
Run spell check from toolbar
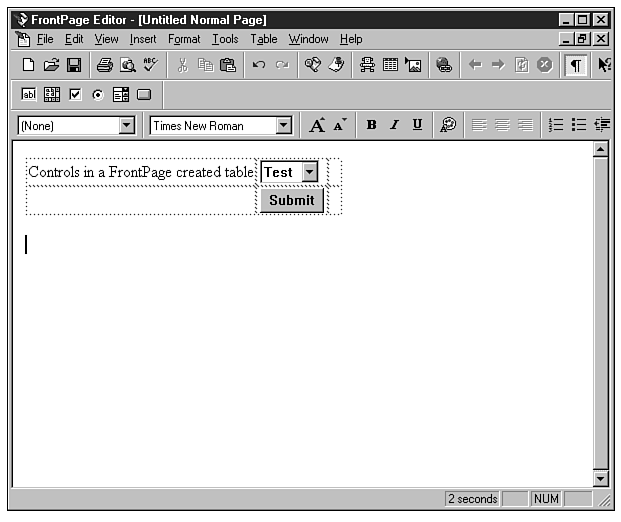click(150, 65)
